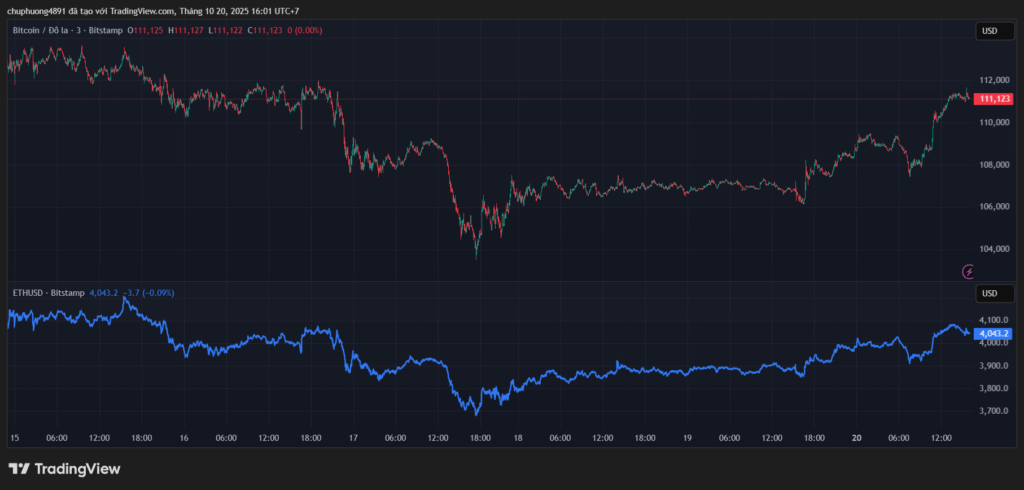This screenshot has width=1024, height=490.
Task: Click the purple lightning bolt icon
Action: click(x=967, y=271)
